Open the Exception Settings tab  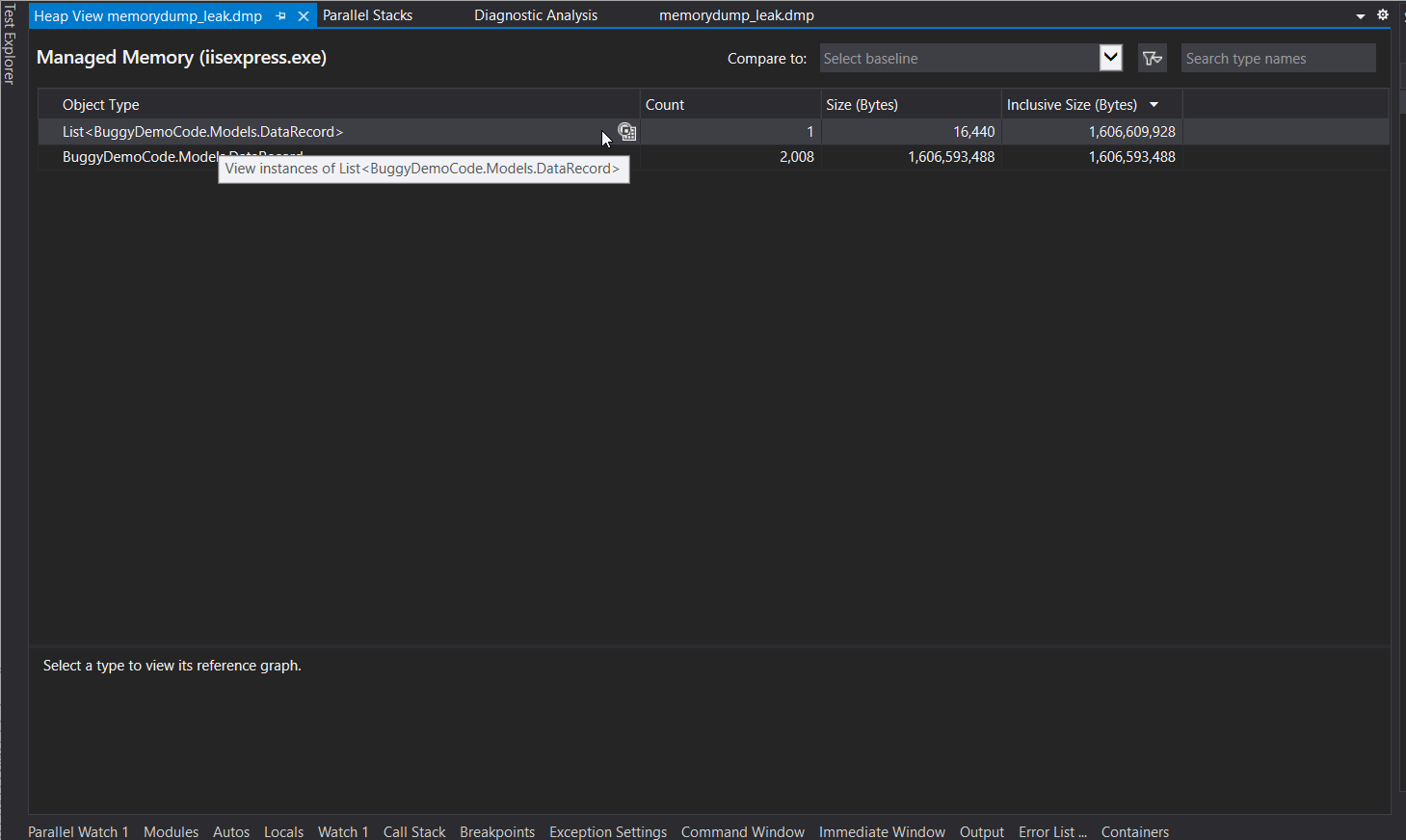click(608, 831)
